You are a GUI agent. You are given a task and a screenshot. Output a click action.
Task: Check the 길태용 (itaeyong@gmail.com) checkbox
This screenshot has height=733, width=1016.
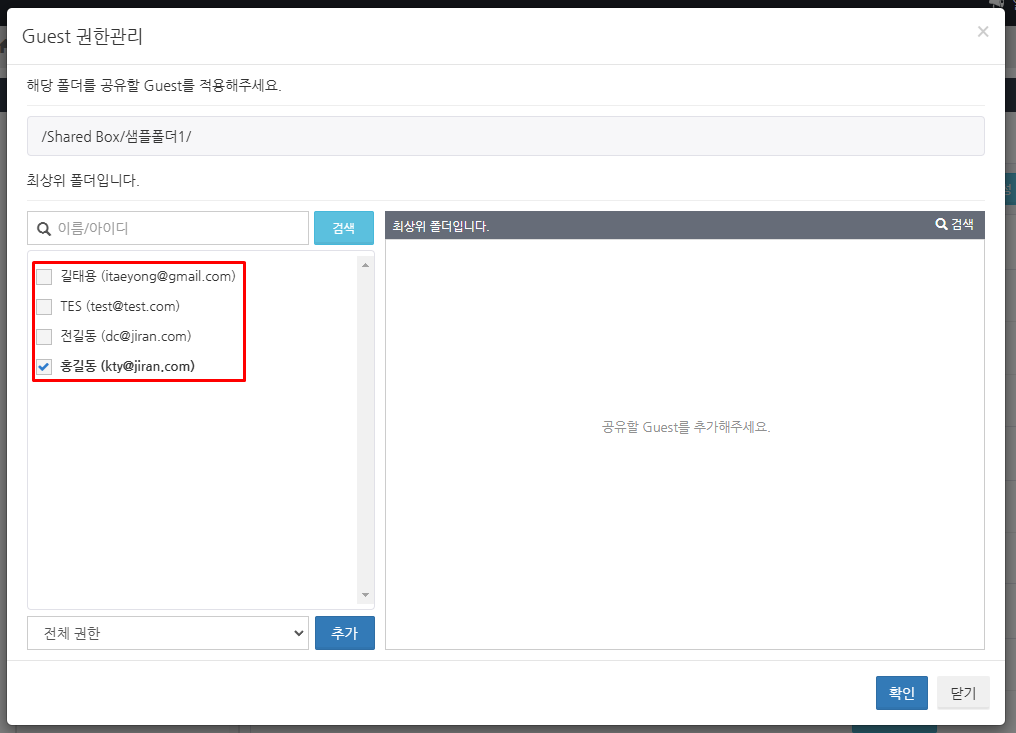44,277
